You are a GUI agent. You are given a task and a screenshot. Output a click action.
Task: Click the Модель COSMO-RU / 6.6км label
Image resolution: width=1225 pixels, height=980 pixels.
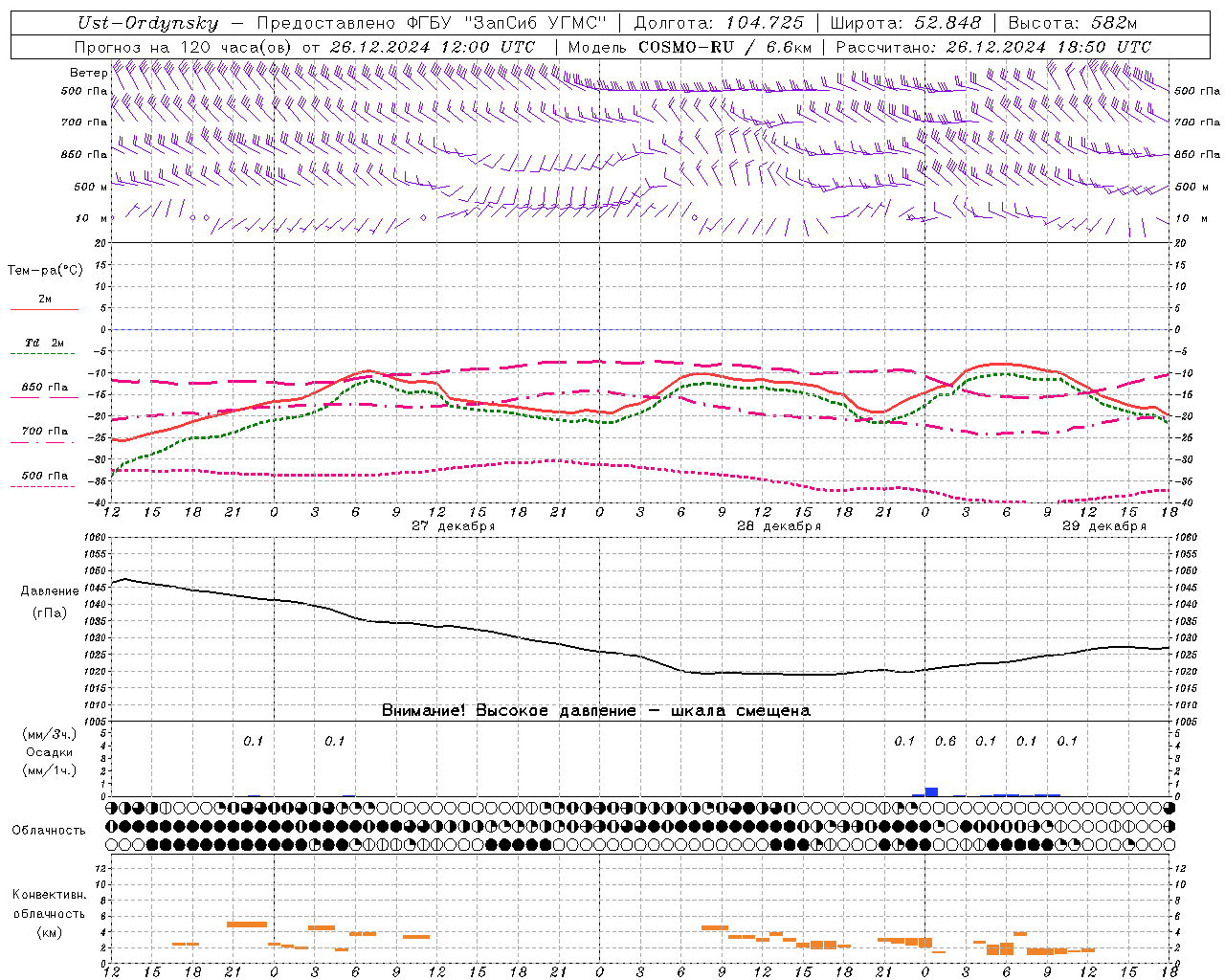[689, 47]
